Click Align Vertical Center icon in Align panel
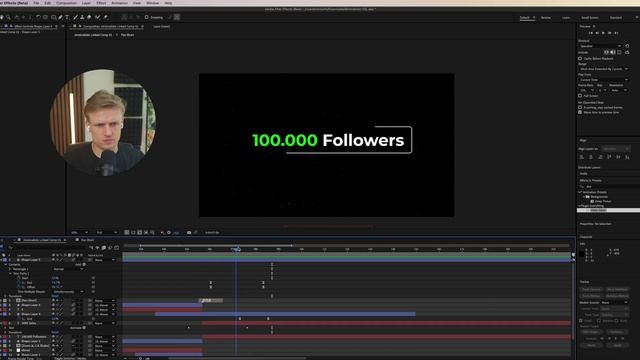Viewport: 640px width, 360px height. [x=618, y=157]
